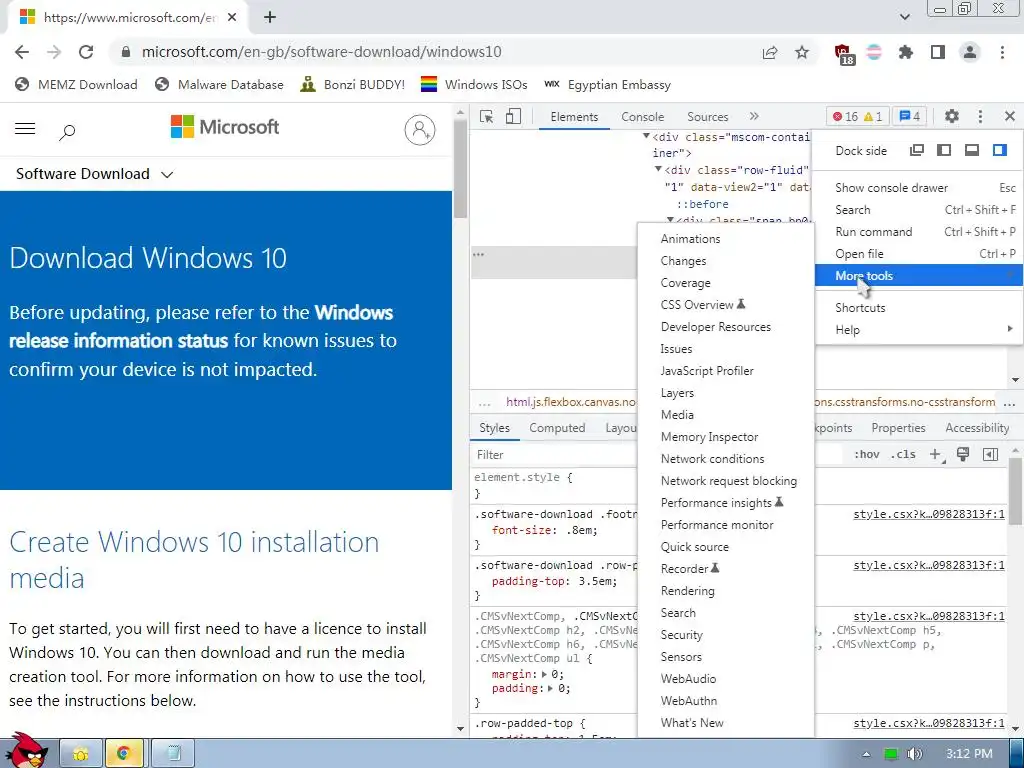
Task: Choose Rendering in the submenu
Action: pyautogui.click(x=726, y=590)
